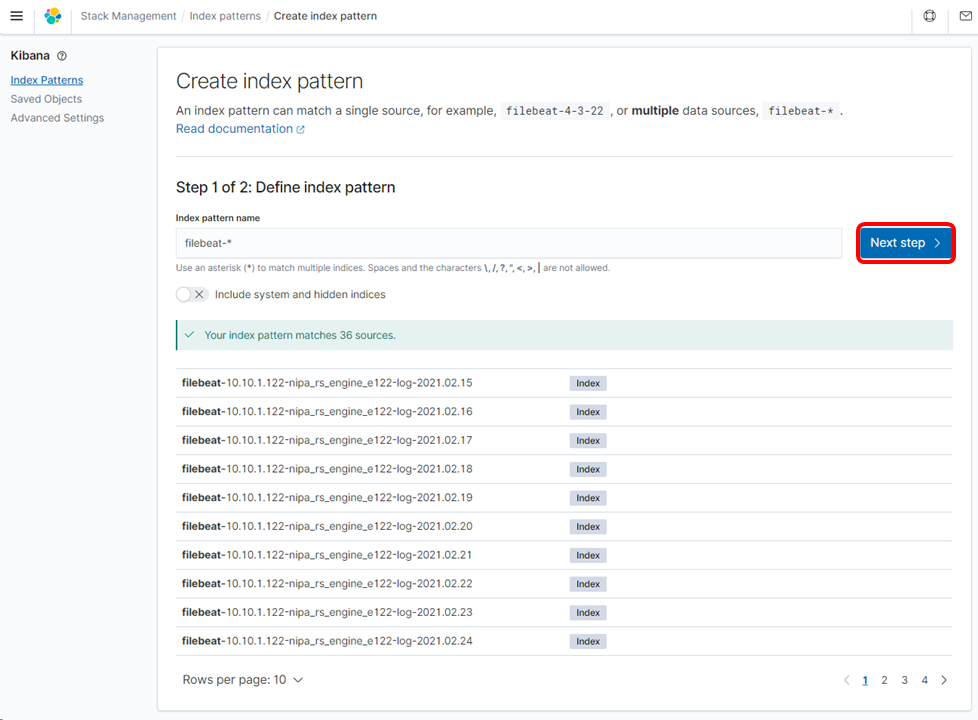Viewport: 978px width, 720px height.
Task: Click the Kibana help question mark icon
Action: (62, 56)
